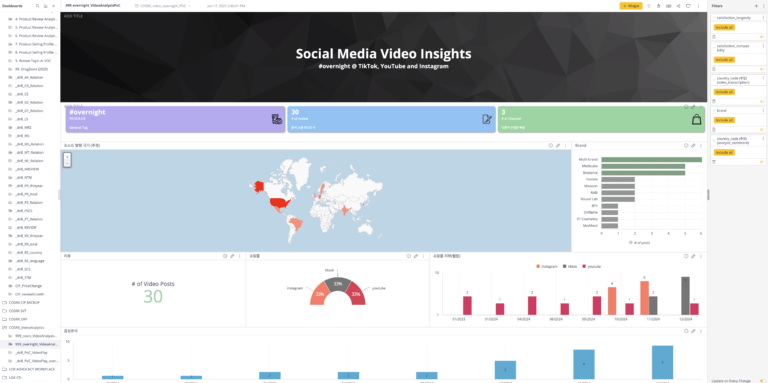Search dashboards using the magnifier icon
This screenshot has width=768, height=383.
point(38,6)
